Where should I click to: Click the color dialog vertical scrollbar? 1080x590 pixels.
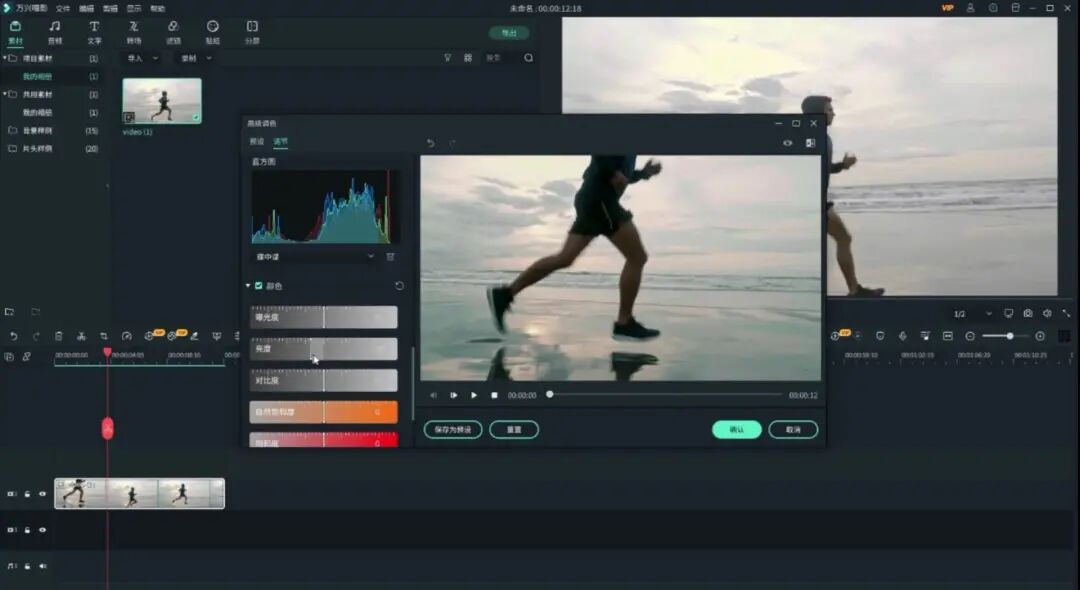(x=413, y=383)
